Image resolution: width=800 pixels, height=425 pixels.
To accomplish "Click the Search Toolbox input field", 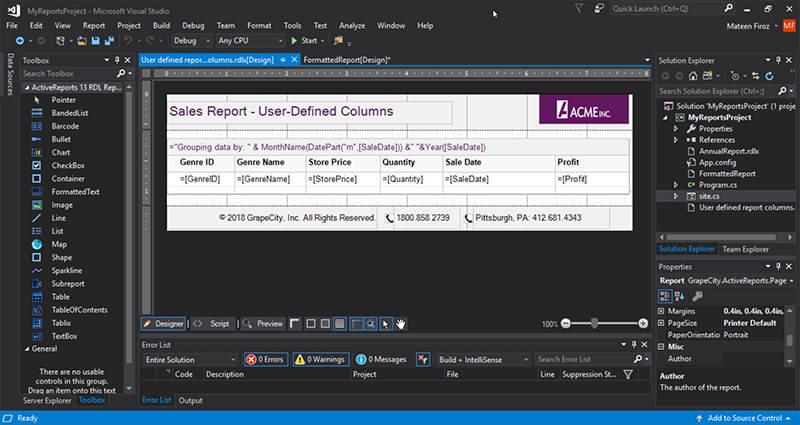I will tap(69, 73).
